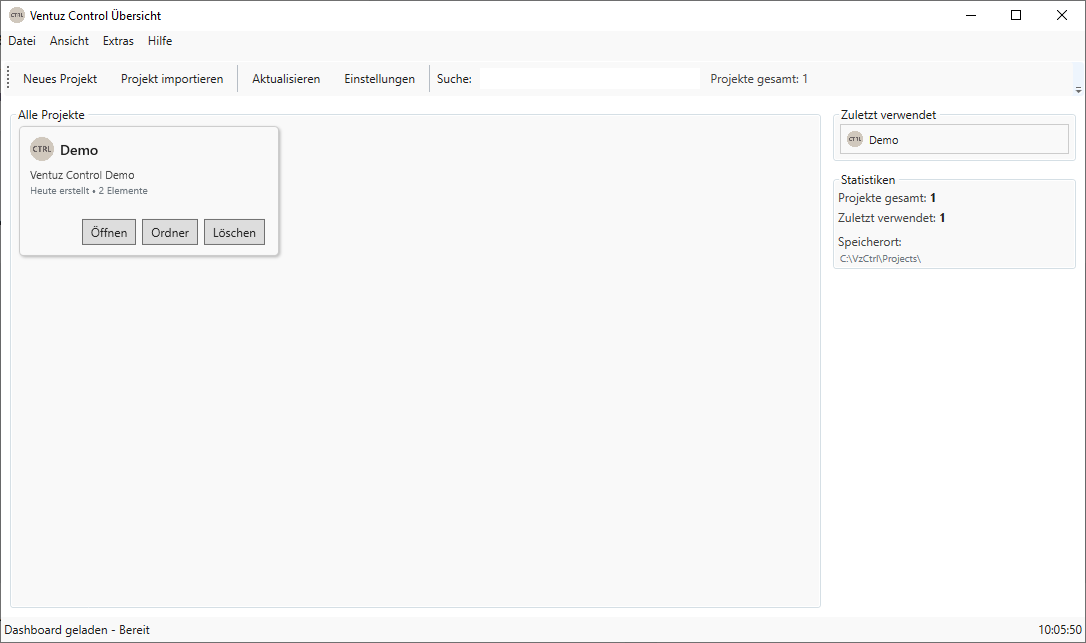Open the Datei menu

point(22,41)
